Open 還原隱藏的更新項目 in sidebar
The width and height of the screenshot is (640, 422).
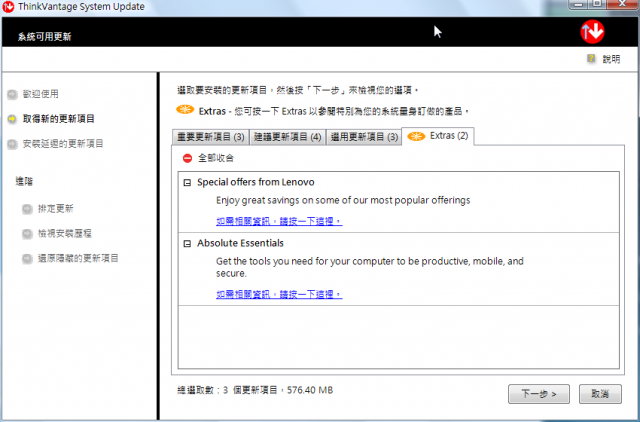pyautogui.click(x=78, y=258)
